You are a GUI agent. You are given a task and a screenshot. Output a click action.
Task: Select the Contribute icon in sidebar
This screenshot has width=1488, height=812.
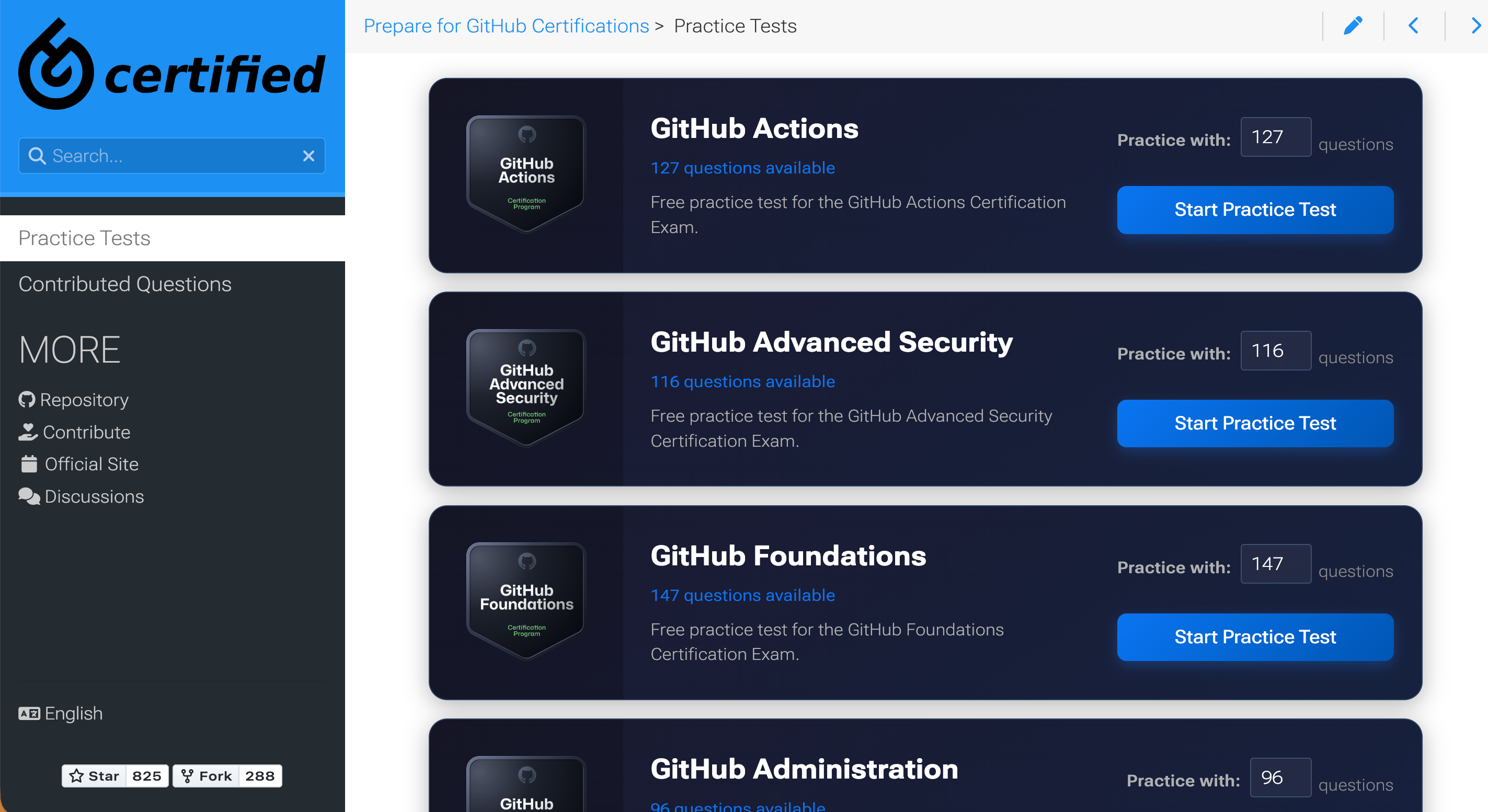coord(27,432)
